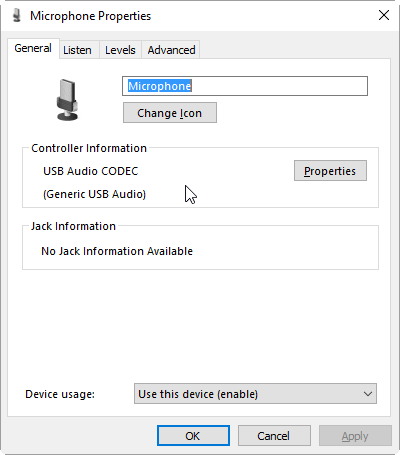Expand the Device usage dropdown arrow
400x455 pixels.
click(368, 394)
